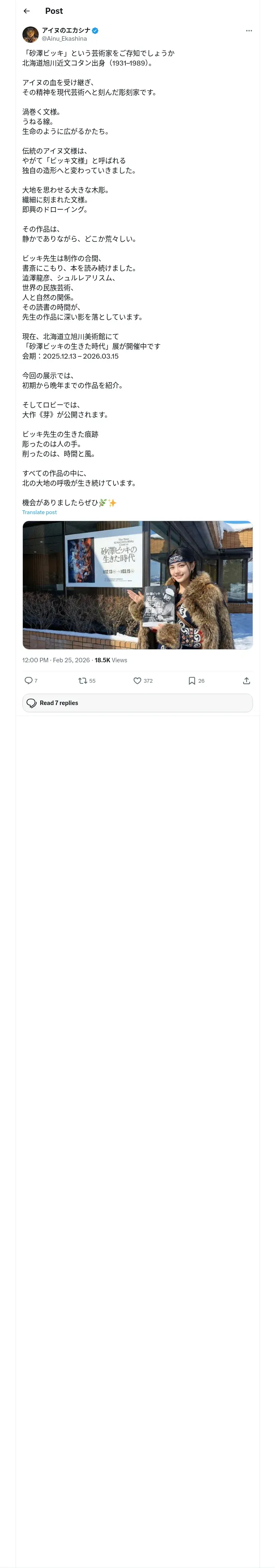Click the like count 372
Viewport: 275px width, 1568px height.
(x=148, y=681)
